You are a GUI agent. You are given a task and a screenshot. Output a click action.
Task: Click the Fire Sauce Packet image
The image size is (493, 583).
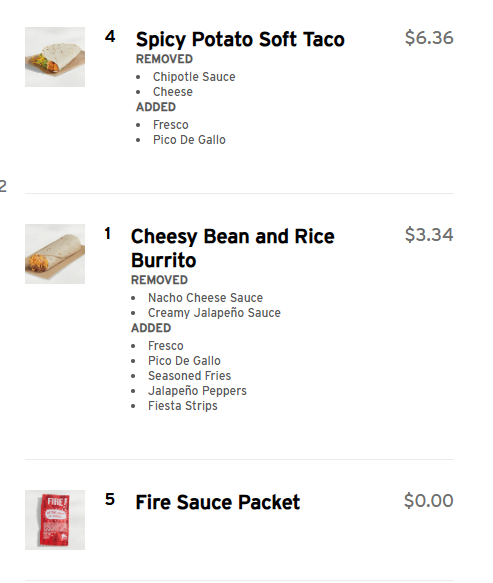click(x=55, y=520)
